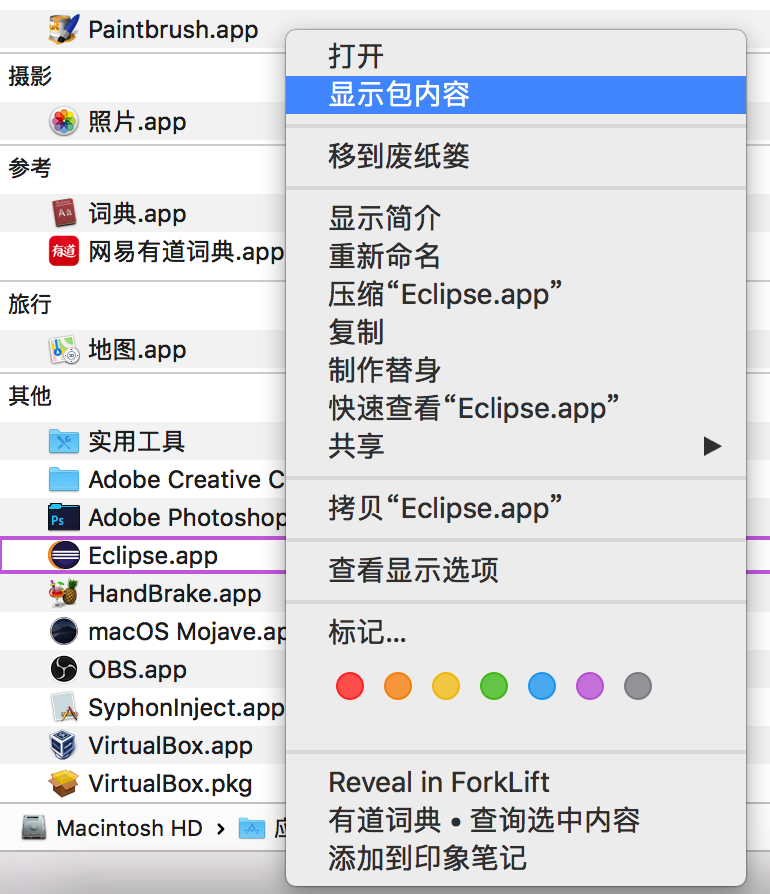The image size is (770, 894).
Task: Select the 词典.app file name
Action: point(137,213)
